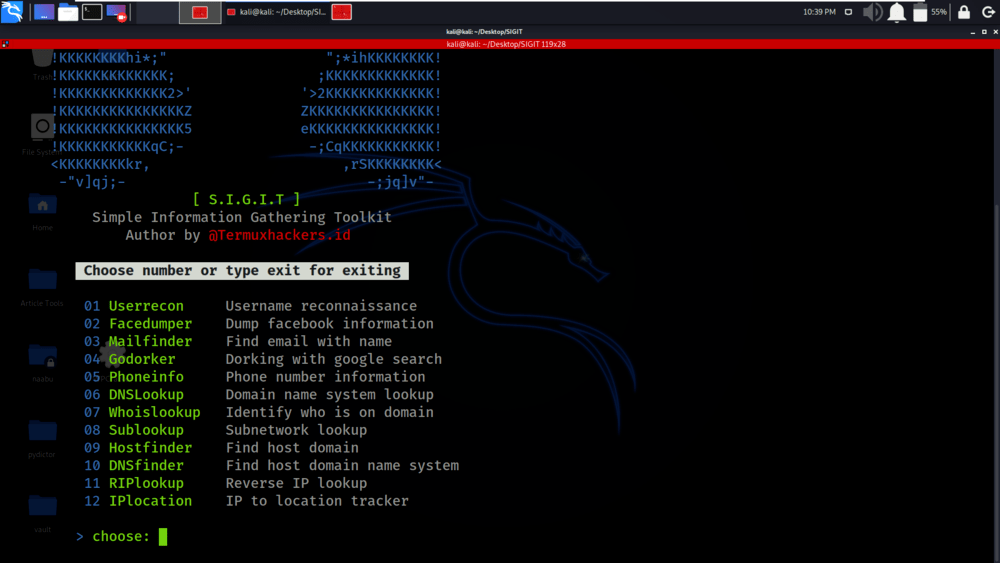Click 'Phone number information' description

pyautogui.click(x=325, y=377)
